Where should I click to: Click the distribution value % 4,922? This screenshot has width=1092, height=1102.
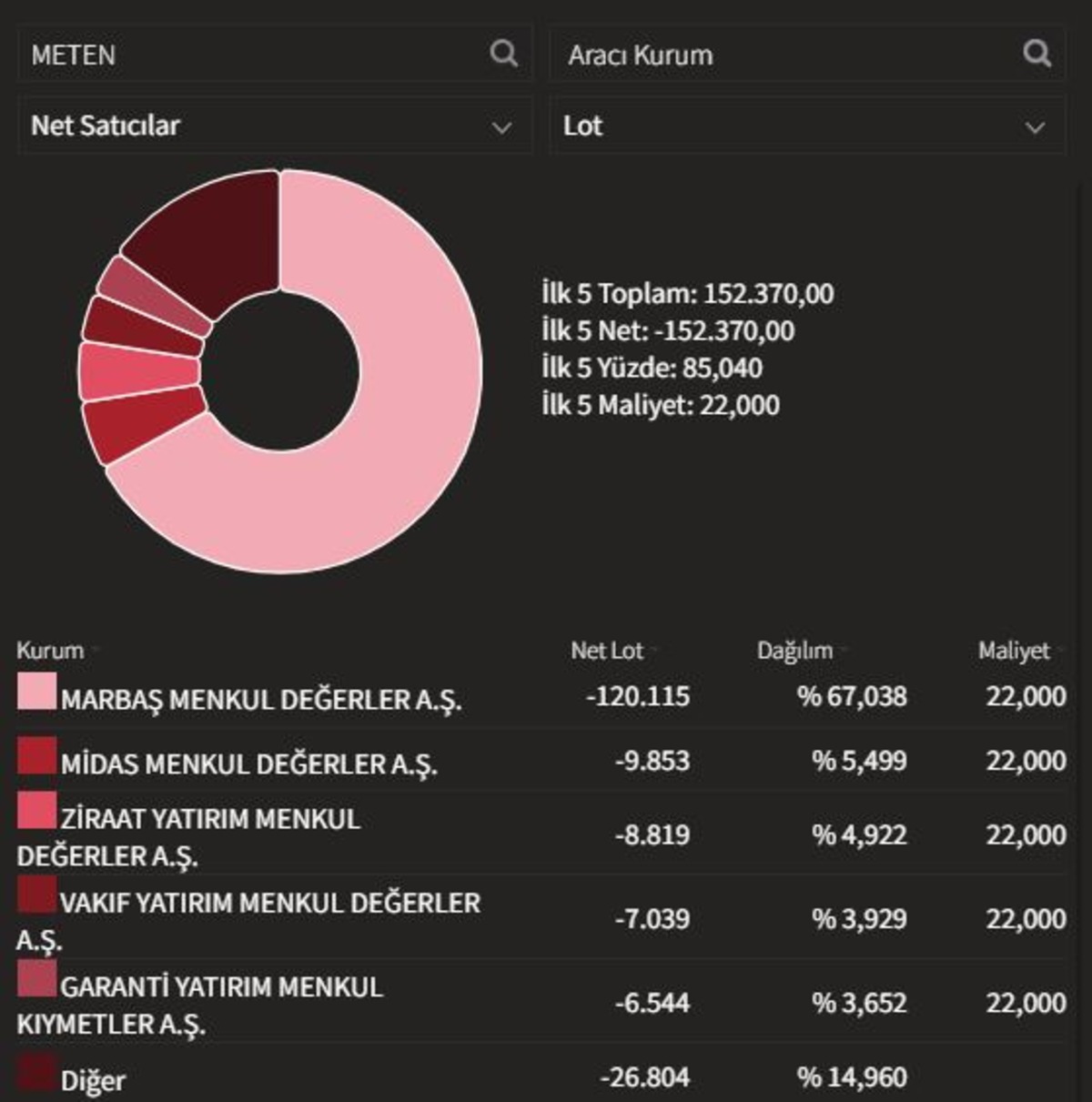[x=859, y=835]
